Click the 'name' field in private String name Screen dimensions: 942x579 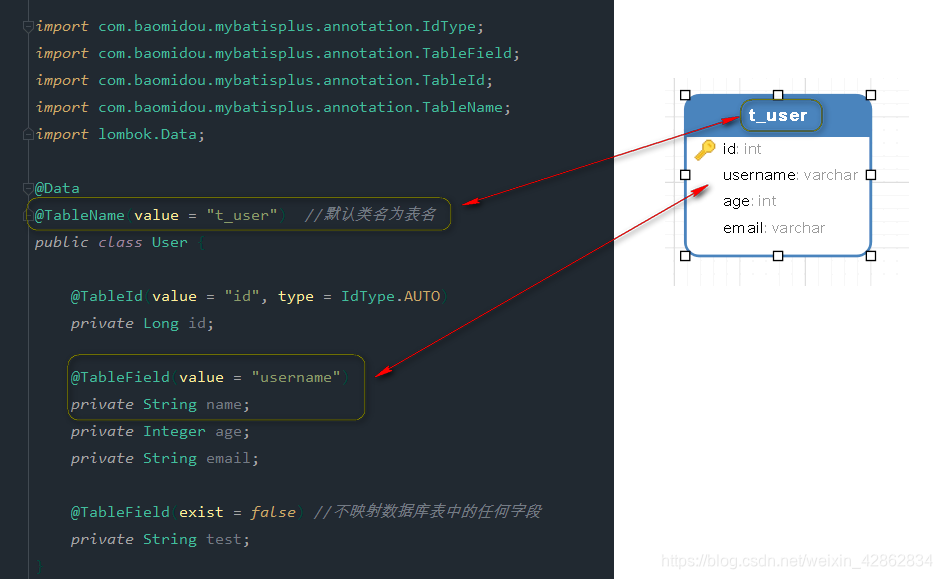point(224,404)
